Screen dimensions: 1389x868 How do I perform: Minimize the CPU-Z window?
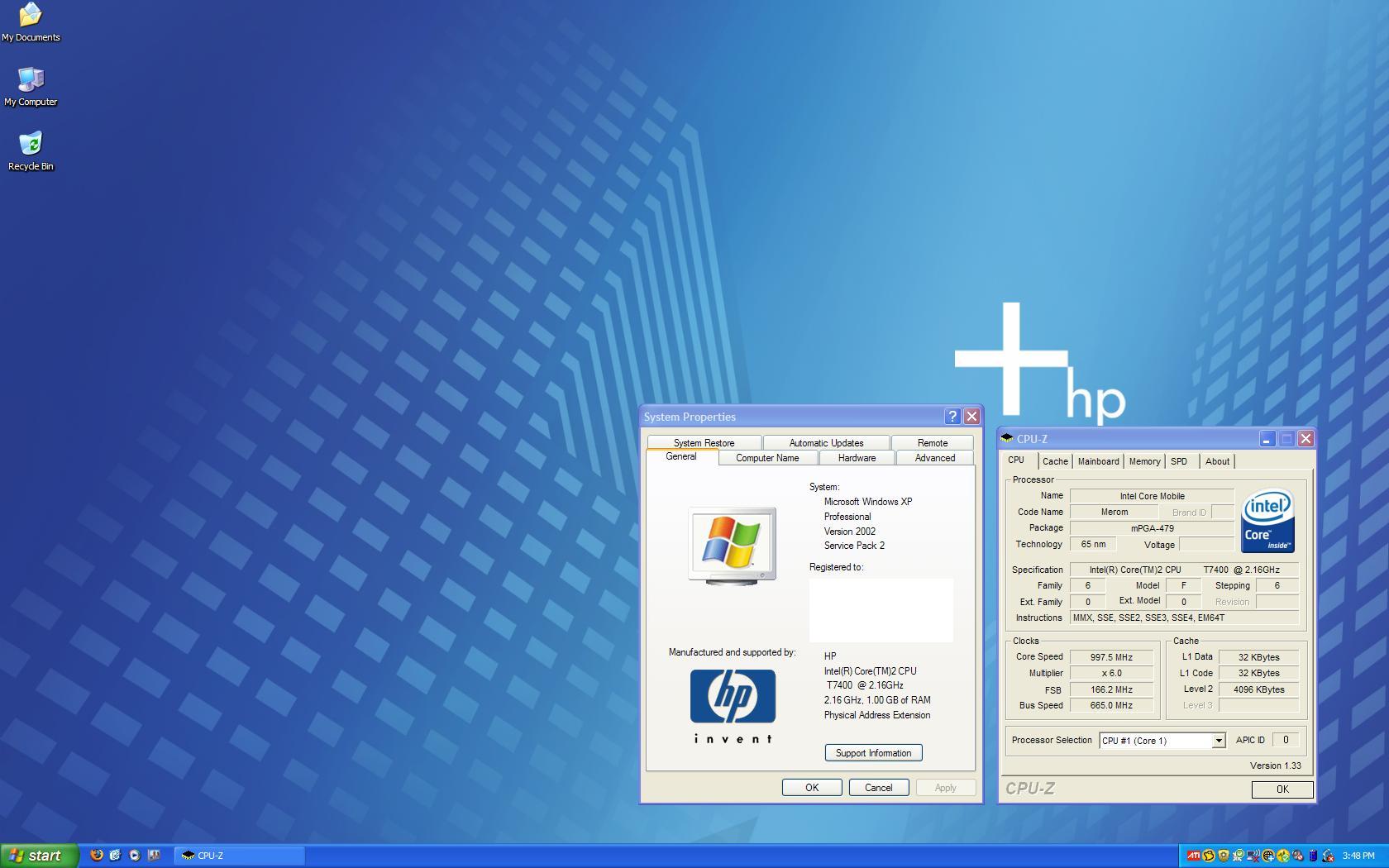coord(1267,439)
